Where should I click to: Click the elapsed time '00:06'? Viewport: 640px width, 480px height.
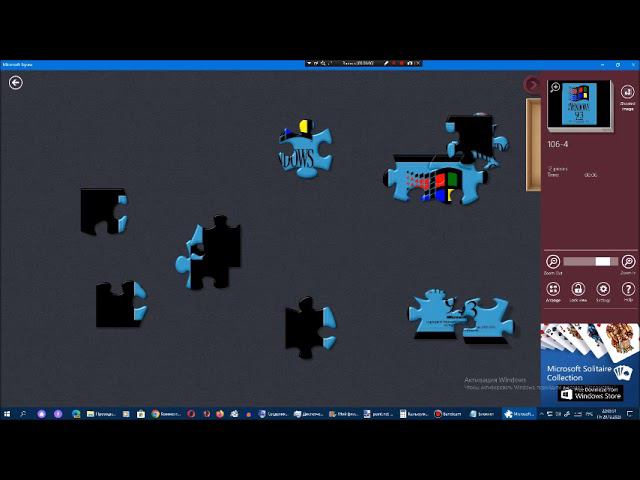point(590,175)
